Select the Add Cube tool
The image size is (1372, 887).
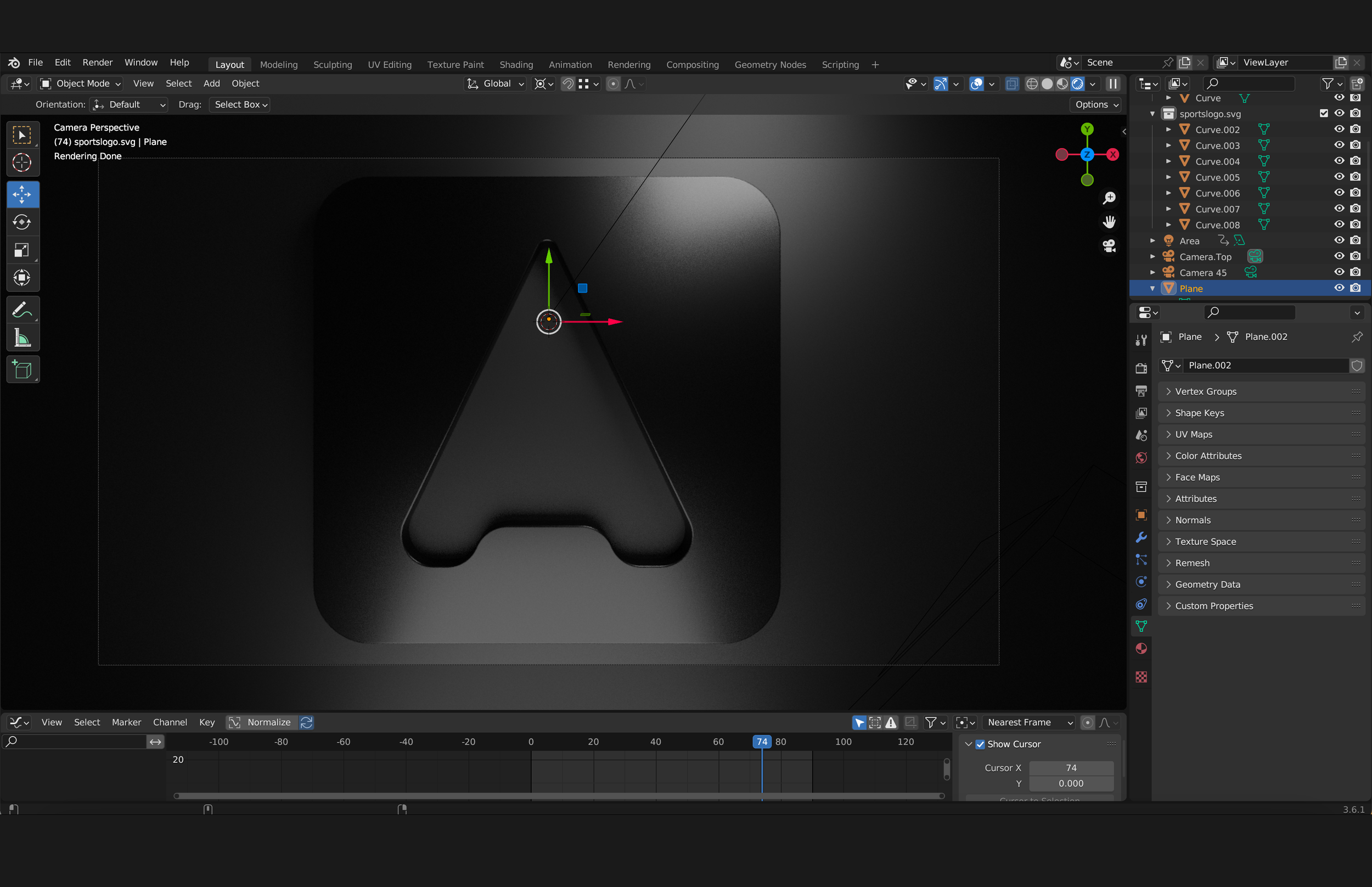[23, 370]
